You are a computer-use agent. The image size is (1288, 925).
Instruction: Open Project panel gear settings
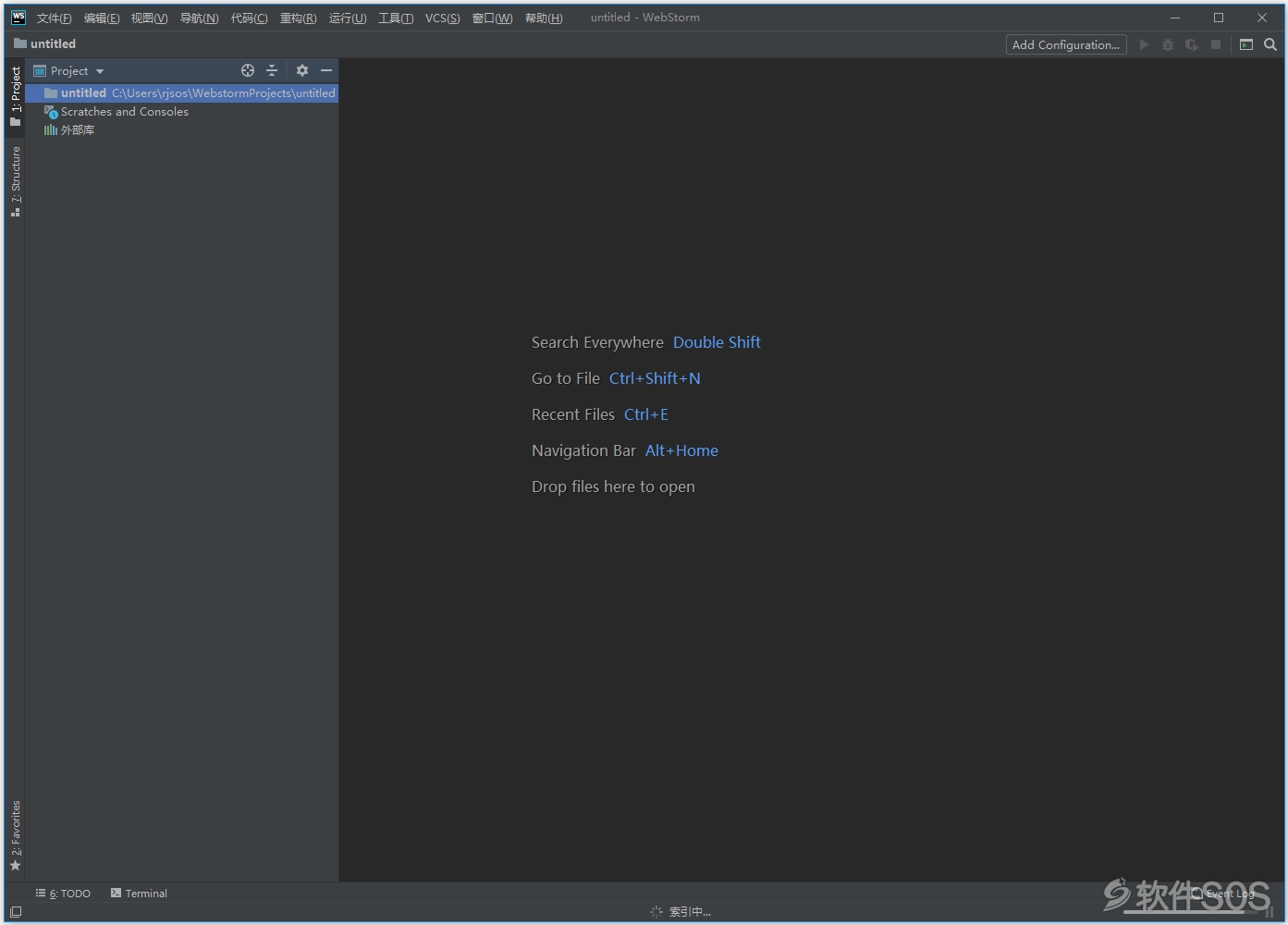pos(302,70)
